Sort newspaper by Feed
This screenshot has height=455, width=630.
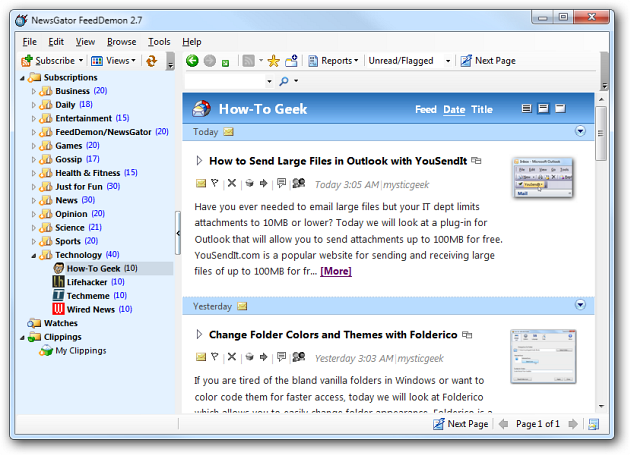pyautogui.click(x=425, y=110)
